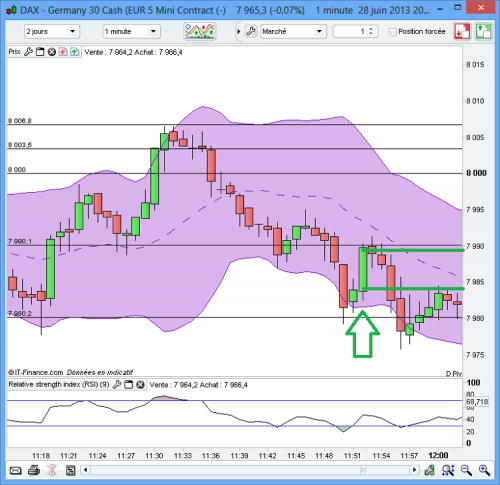Click the printer icon in bottom toolbar

[x=34, y=470]
